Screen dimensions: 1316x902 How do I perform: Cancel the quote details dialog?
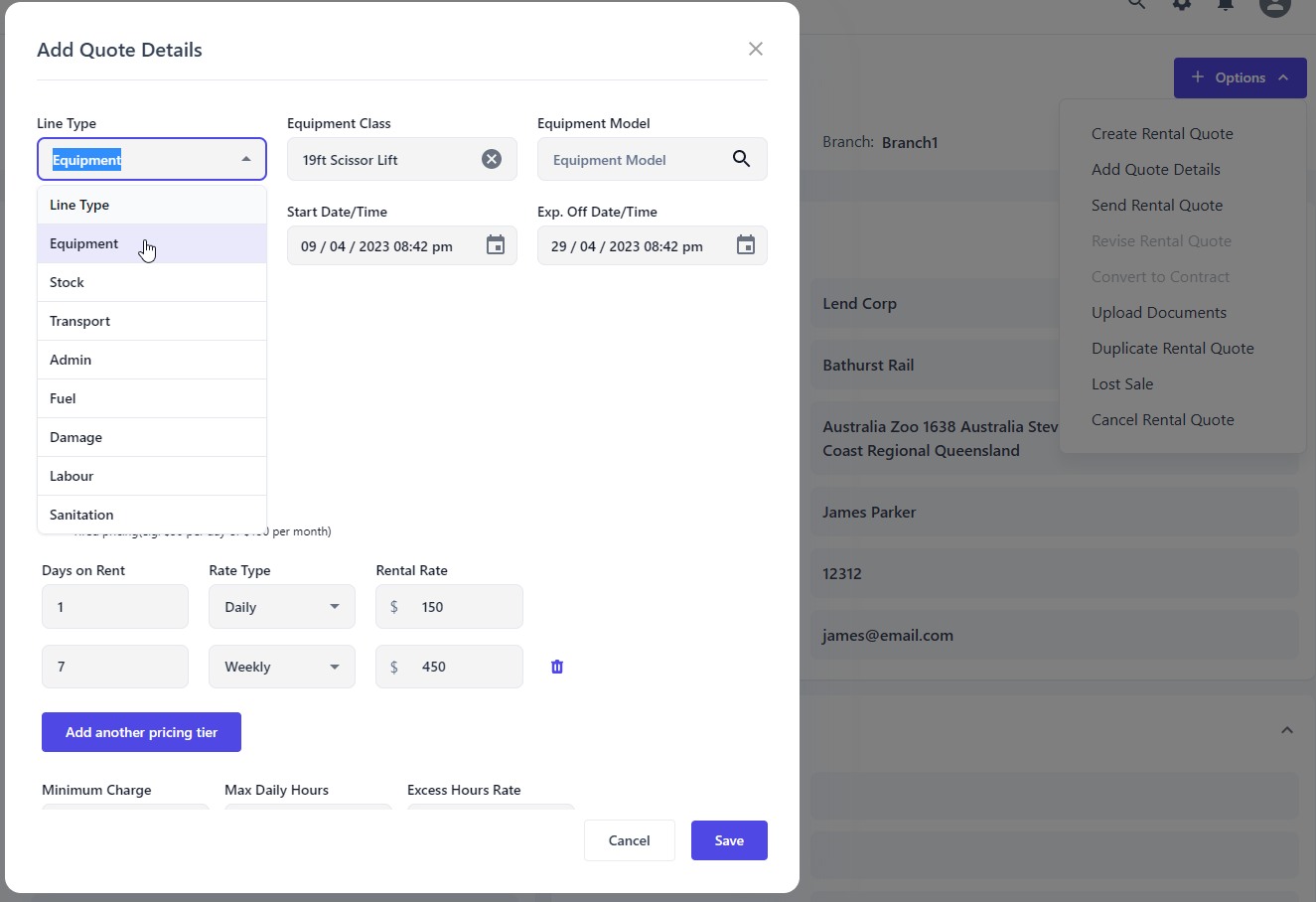pos(629,840)
